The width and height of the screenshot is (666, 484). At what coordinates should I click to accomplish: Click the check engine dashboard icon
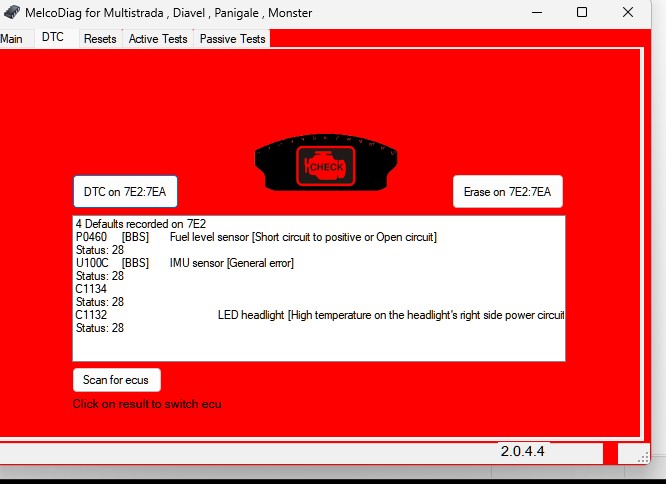click(326, 163)
